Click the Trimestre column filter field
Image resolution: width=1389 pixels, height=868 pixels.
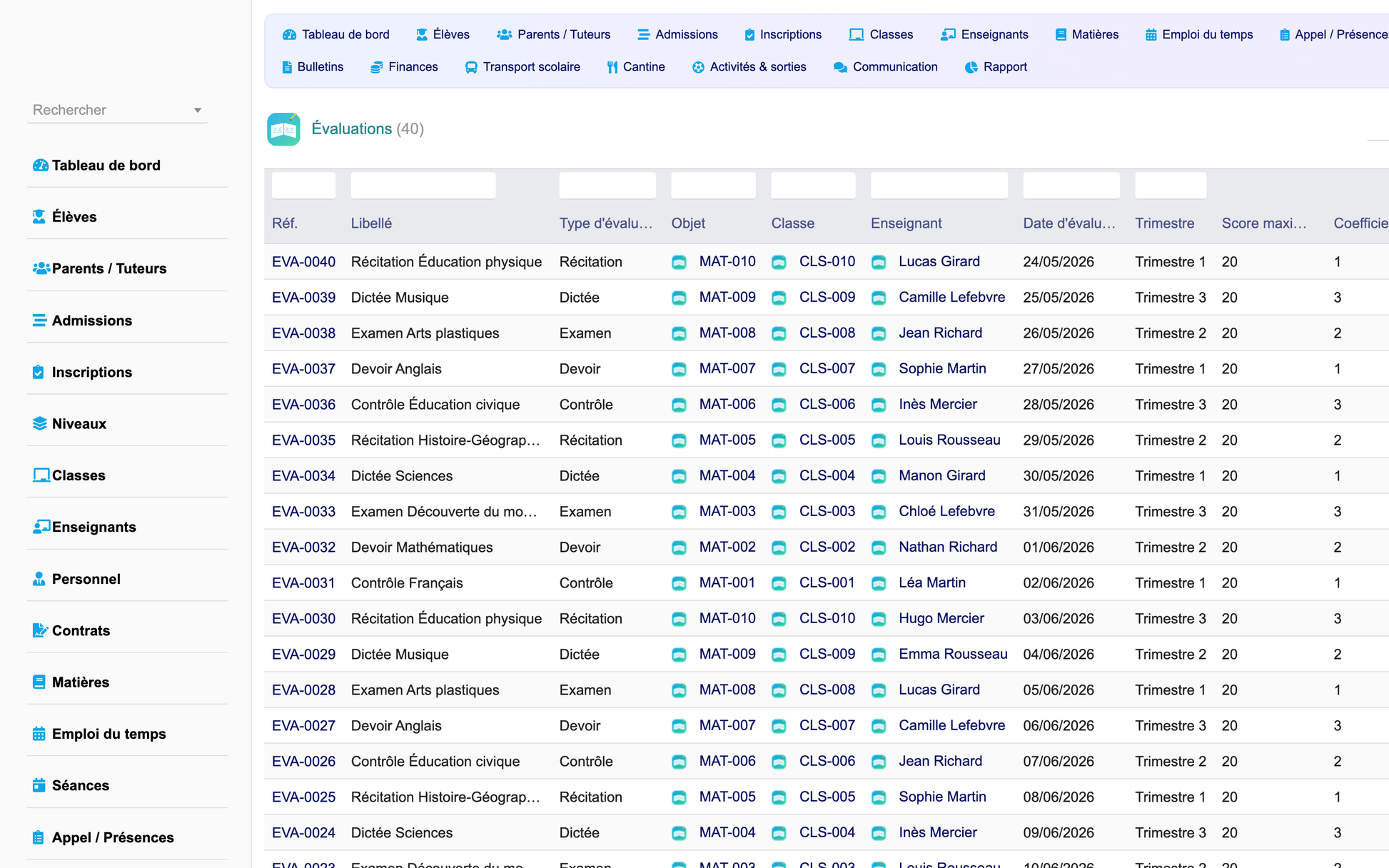1171,186
